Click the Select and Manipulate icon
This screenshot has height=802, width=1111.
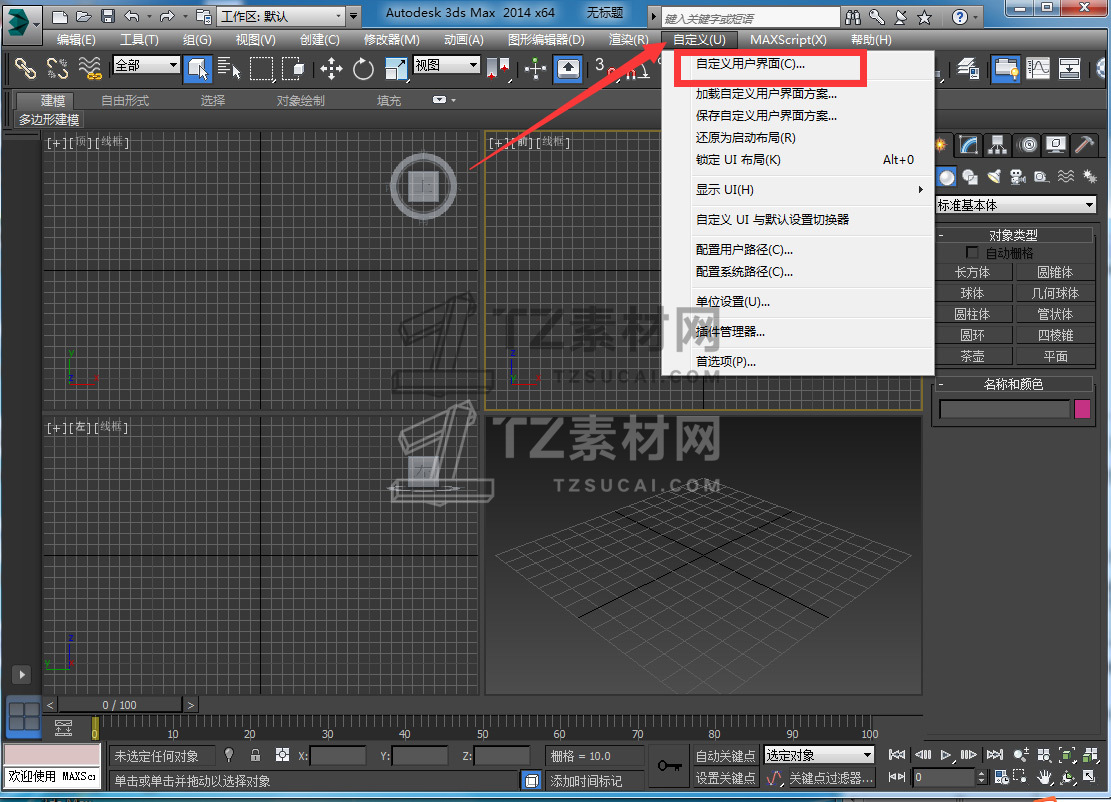[536, 69]
